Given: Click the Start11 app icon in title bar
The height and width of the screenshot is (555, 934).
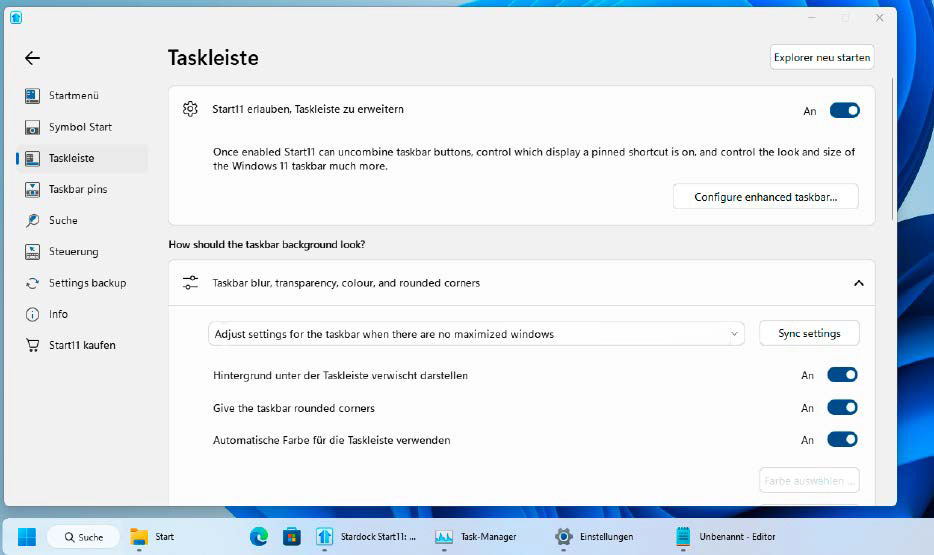Looking at the screenshot, I should coord(16,17).
